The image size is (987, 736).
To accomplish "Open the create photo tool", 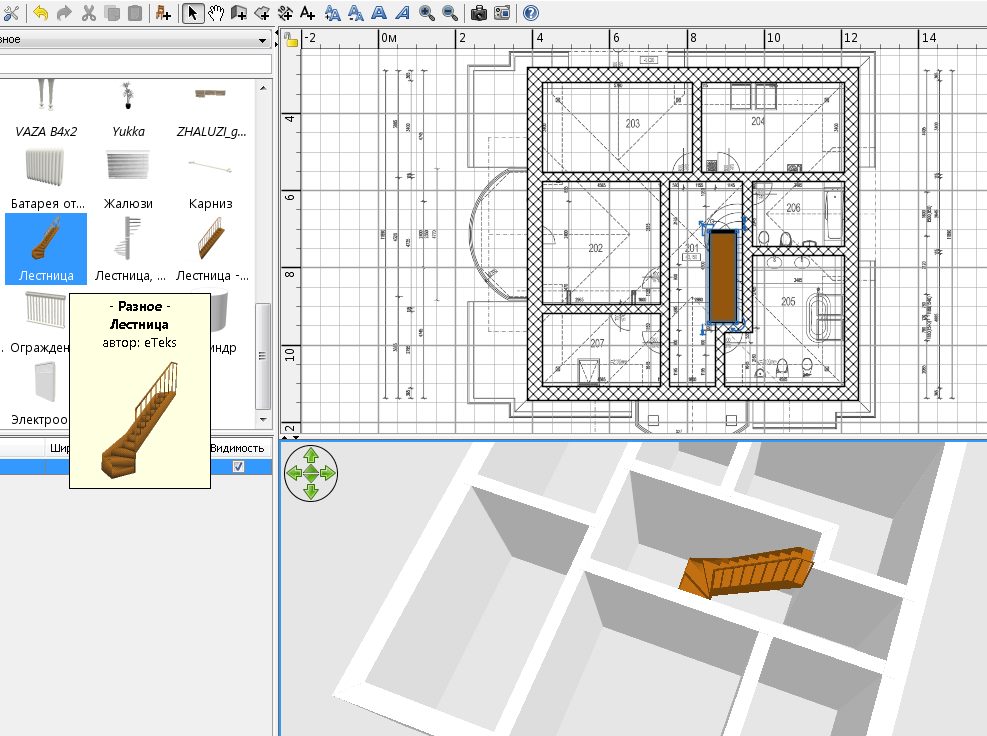I will coord(479,13).
